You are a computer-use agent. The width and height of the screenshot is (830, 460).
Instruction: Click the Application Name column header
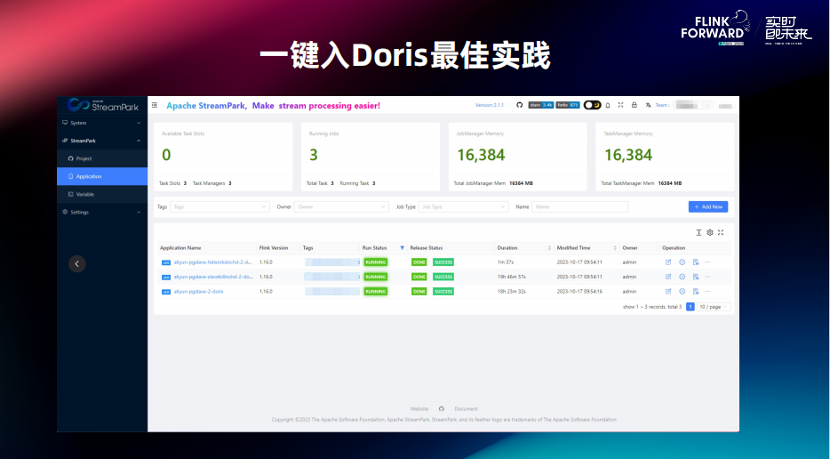pos(181,248)
